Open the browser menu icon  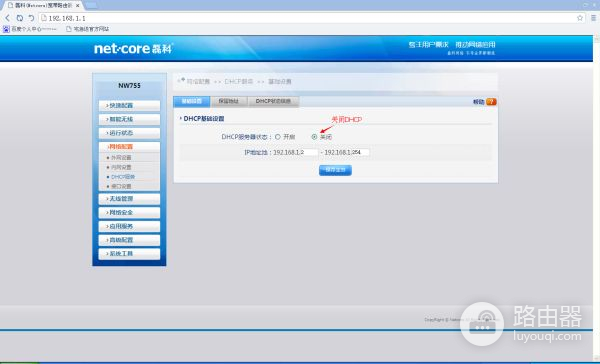[593, 18]
